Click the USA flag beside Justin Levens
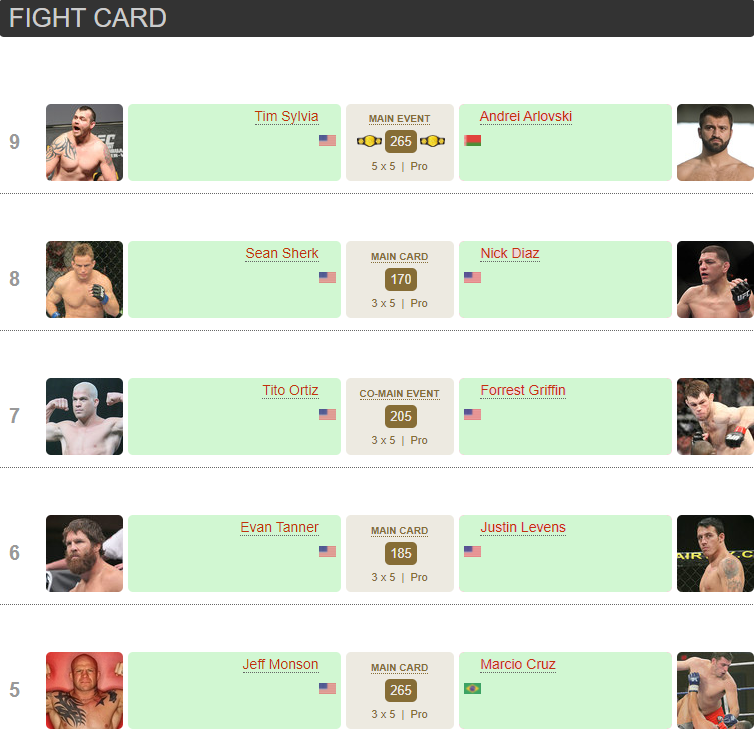This screenshot has width=754, height=739. [472, 552]
